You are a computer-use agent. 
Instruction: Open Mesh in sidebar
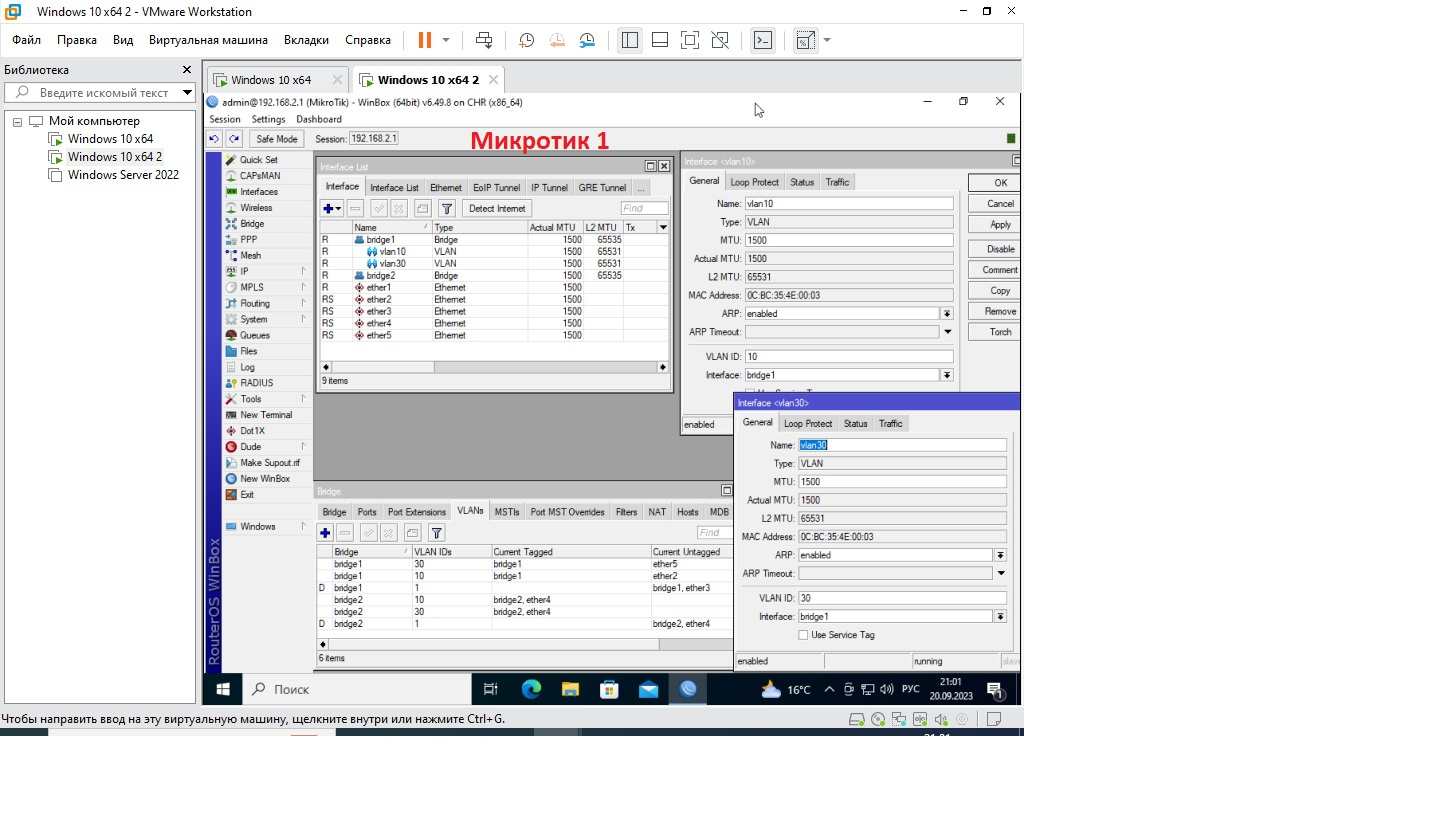coord(250,255)
